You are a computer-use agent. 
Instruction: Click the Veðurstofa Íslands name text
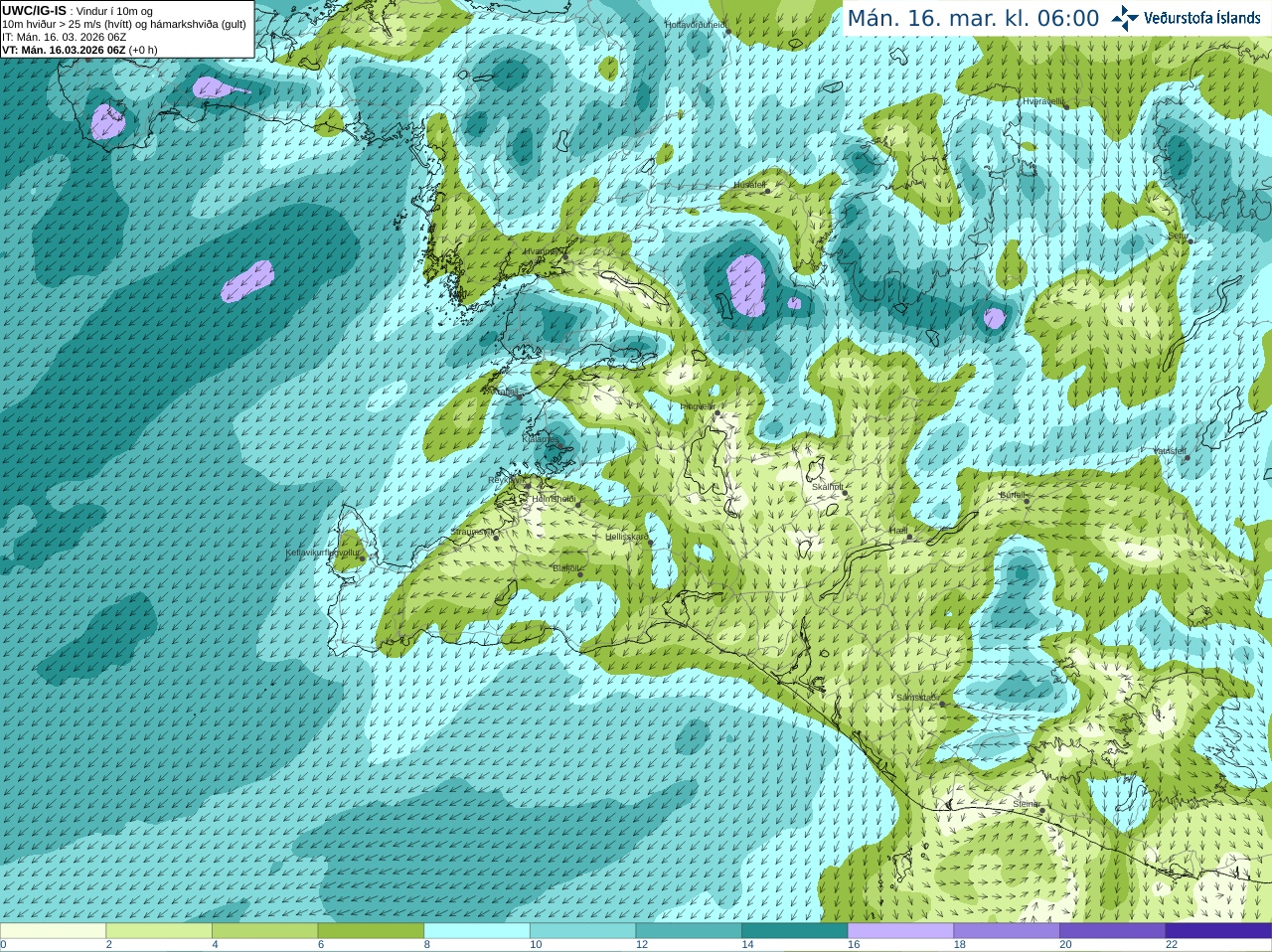pos(1201,18)
